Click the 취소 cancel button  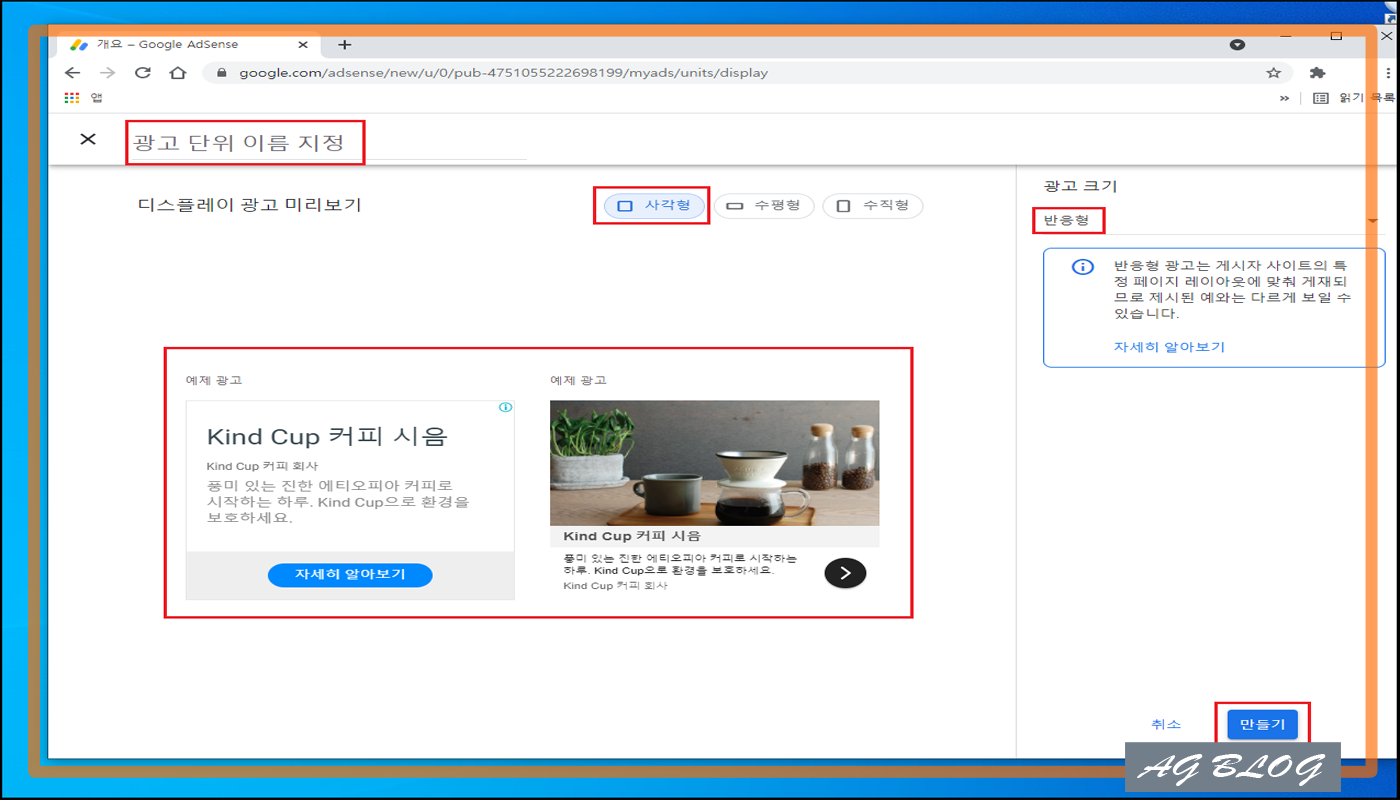[x=1166, y=724]
